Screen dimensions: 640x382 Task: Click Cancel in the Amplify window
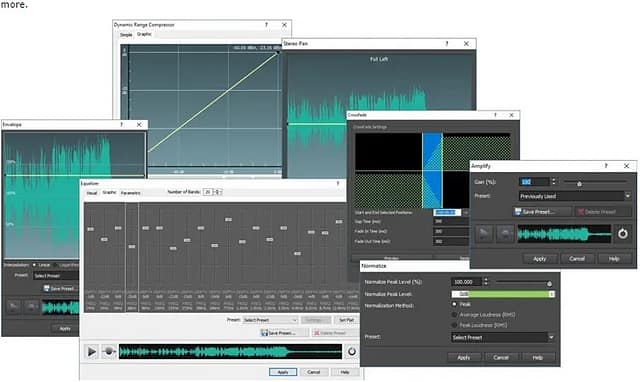[577, 259]
